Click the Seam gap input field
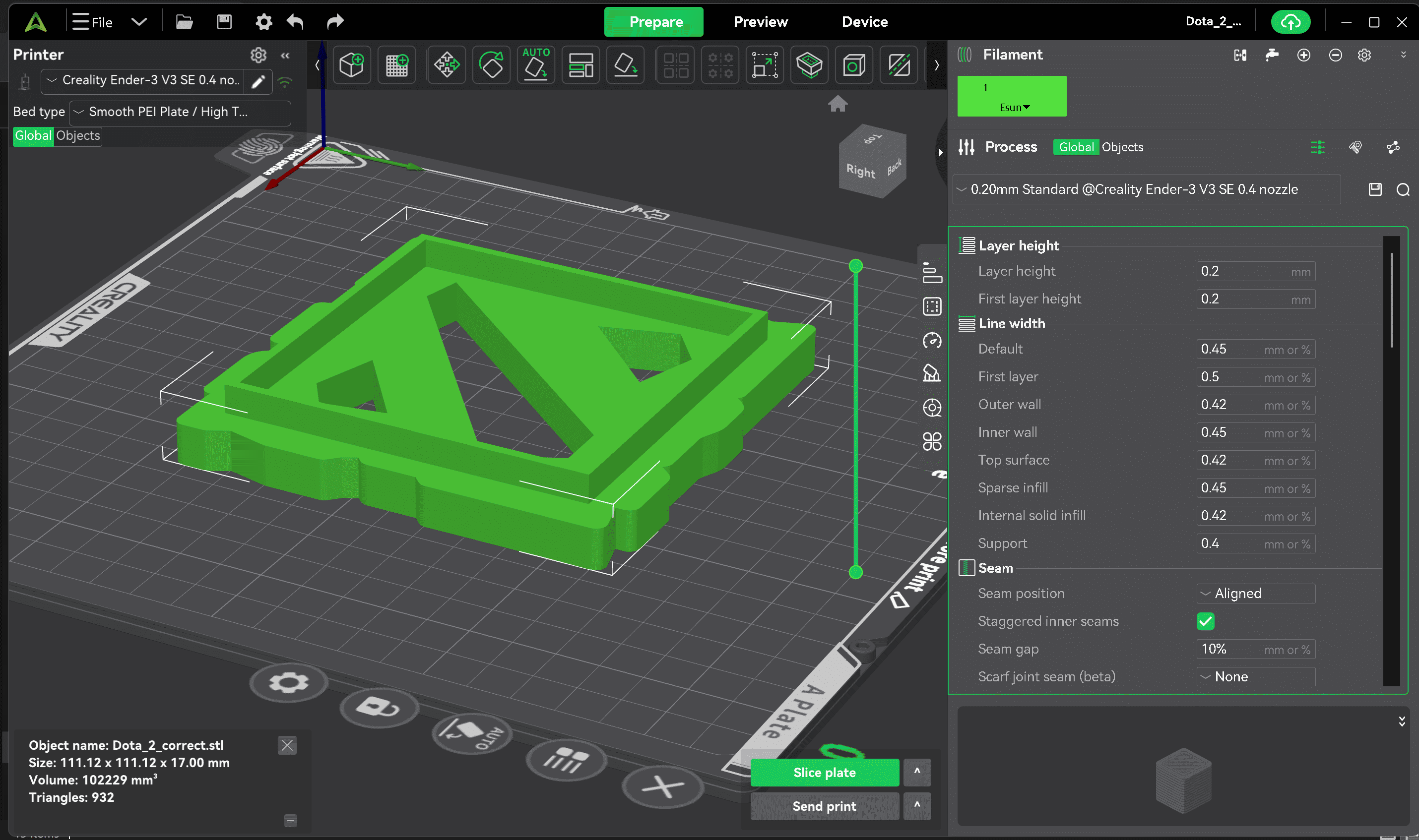Image resolution: width=1419 pixels, height=840 pixels. coord(1255,649)
